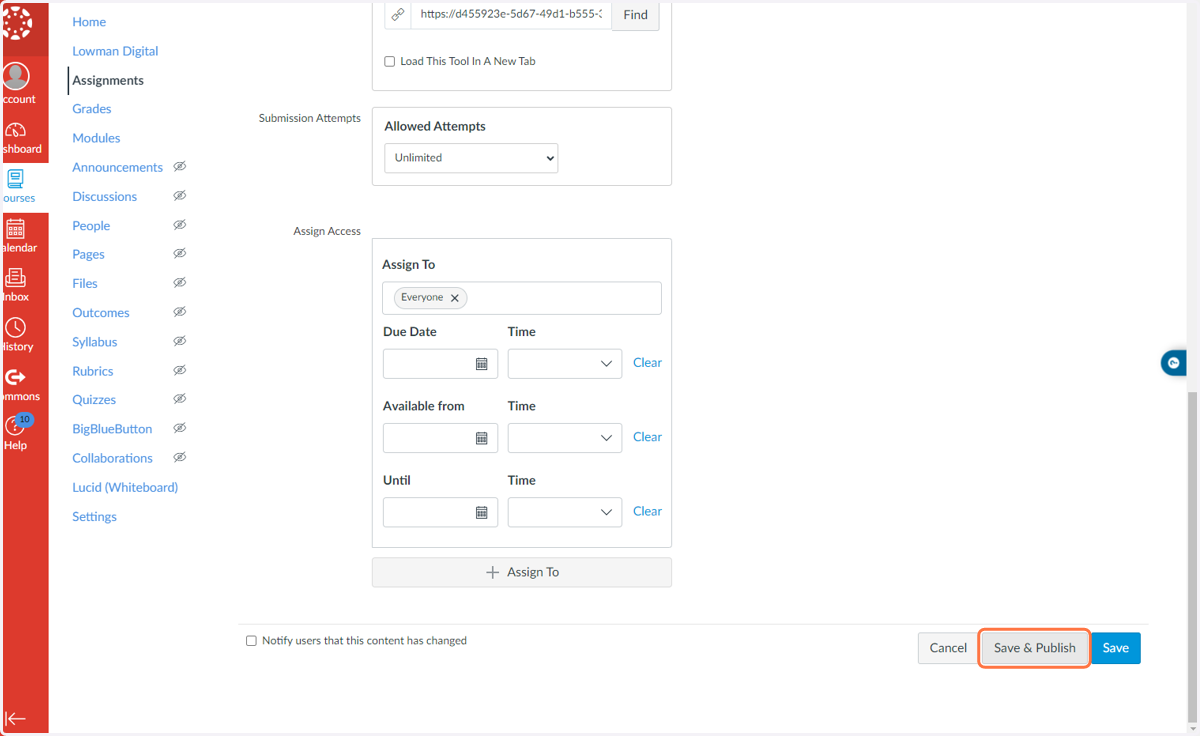Open Lowman Digital in course navigation
The width and height of the screenshot is (1200, 736).
pos(115,51)
